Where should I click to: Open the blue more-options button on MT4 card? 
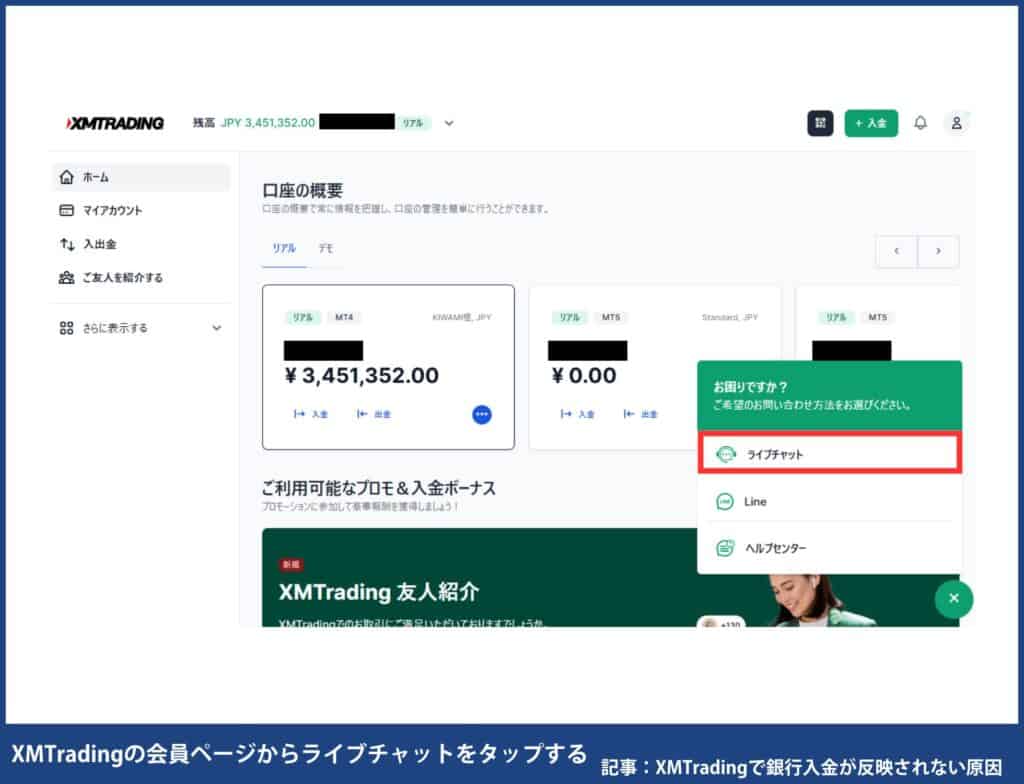[482, 414]
